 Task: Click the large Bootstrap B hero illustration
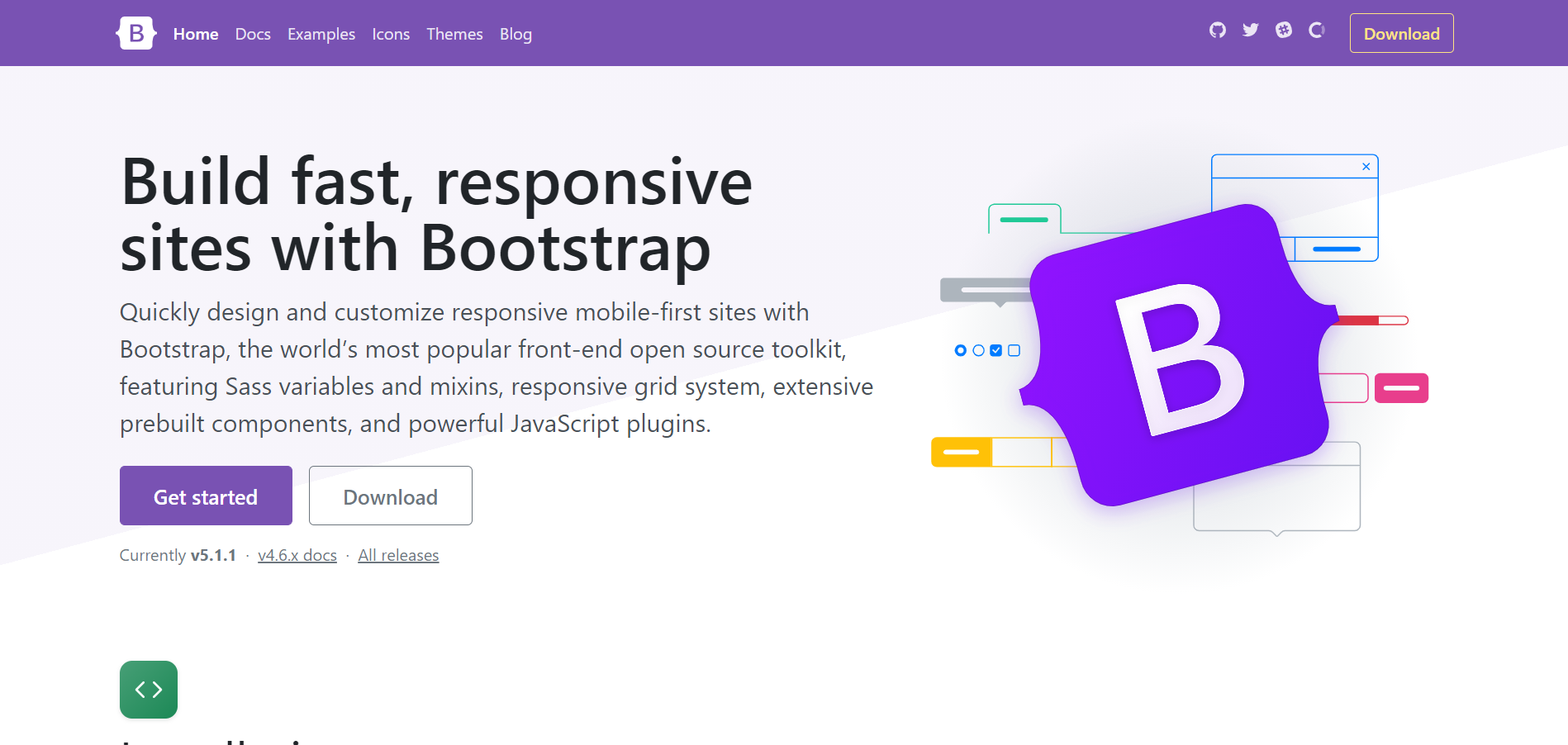tap(1179, 355)
